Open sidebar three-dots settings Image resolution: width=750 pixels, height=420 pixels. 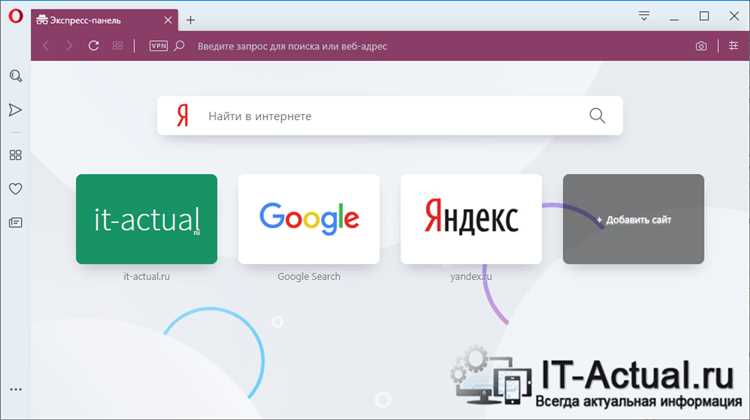[15, 389]
